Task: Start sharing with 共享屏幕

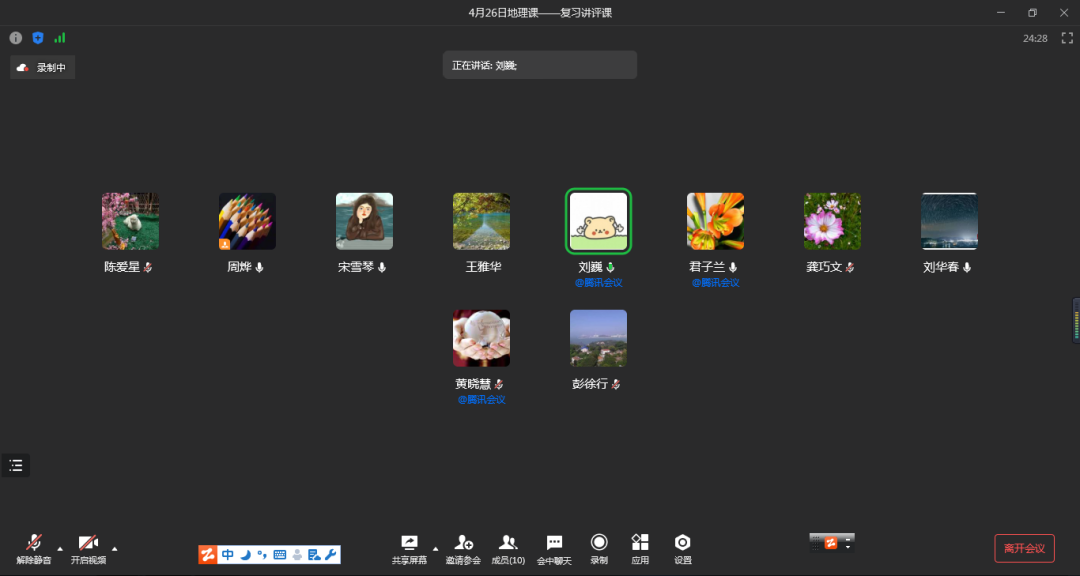Action: point(409,549)
